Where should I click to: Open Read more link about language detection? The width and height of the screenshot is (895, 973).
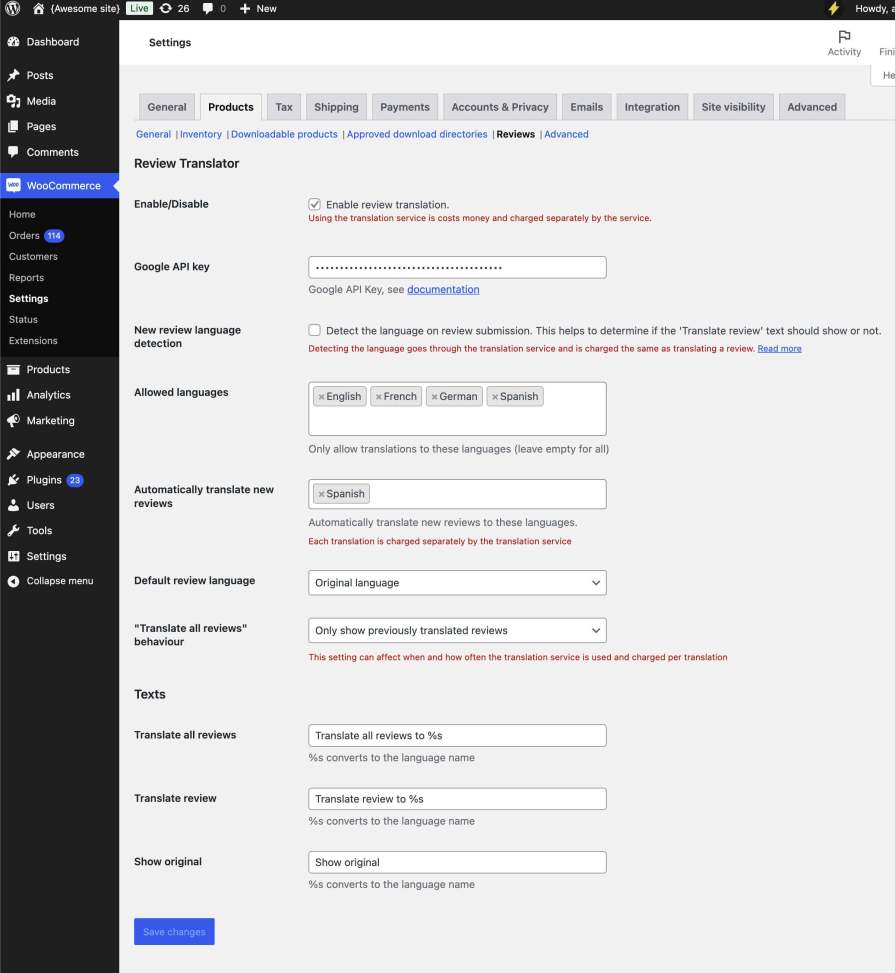pos(779,349)
